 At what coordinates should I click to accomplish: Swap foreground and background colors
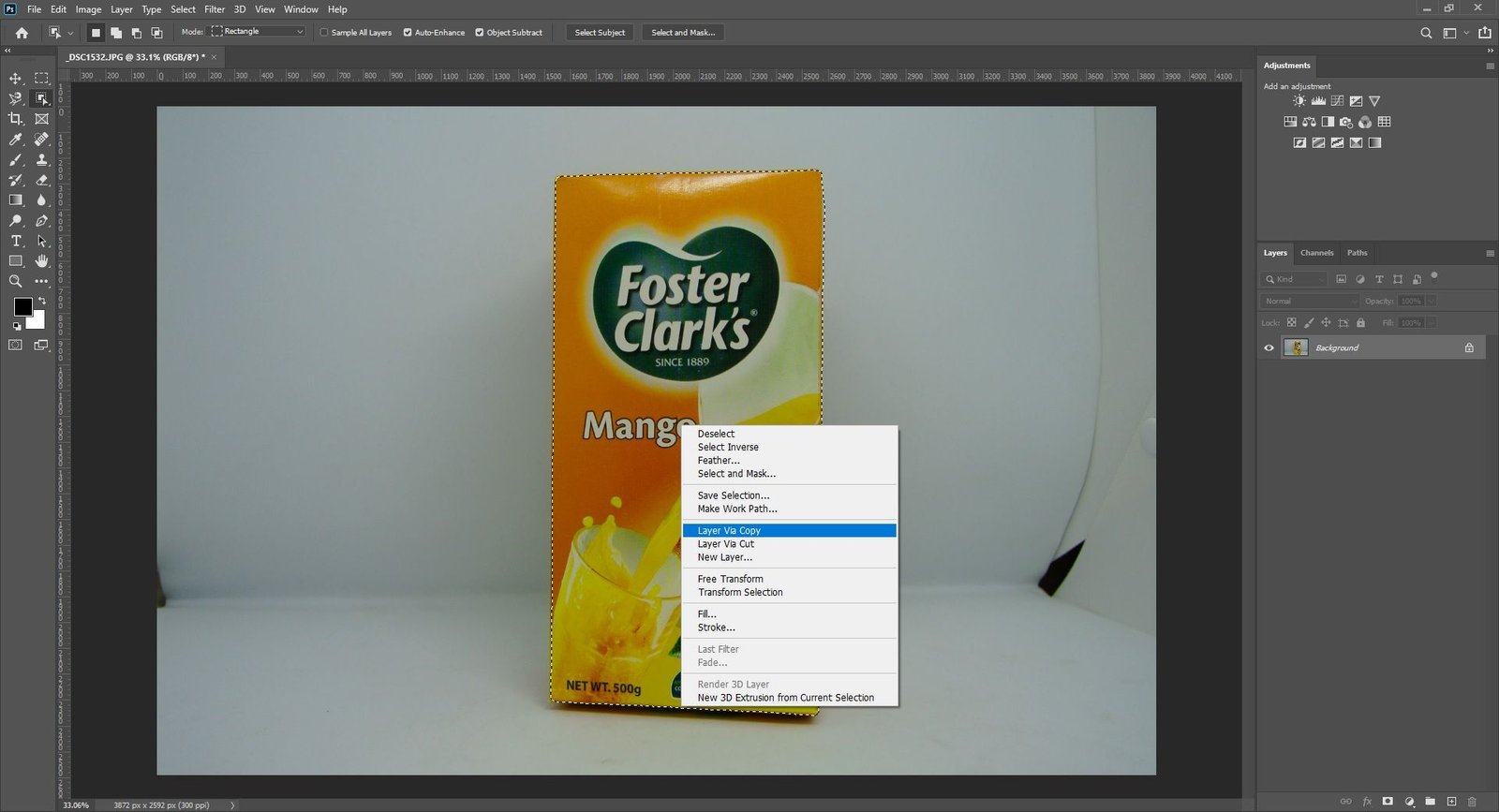pyautogui.click(x=41, y=301)
